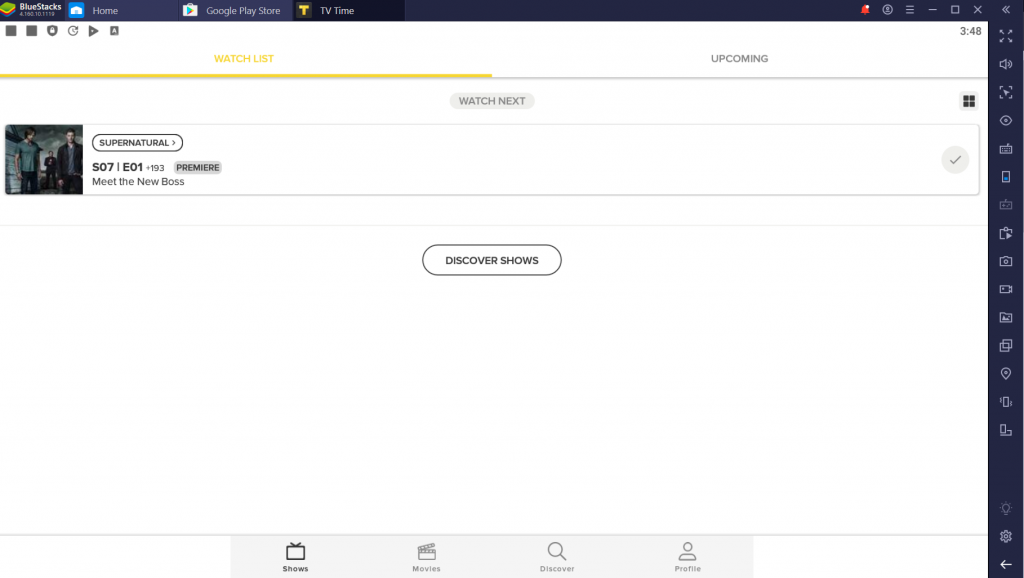Switch to grid view layout
This screenshot has height=578, width=1024.
click(x=969, y=101)
